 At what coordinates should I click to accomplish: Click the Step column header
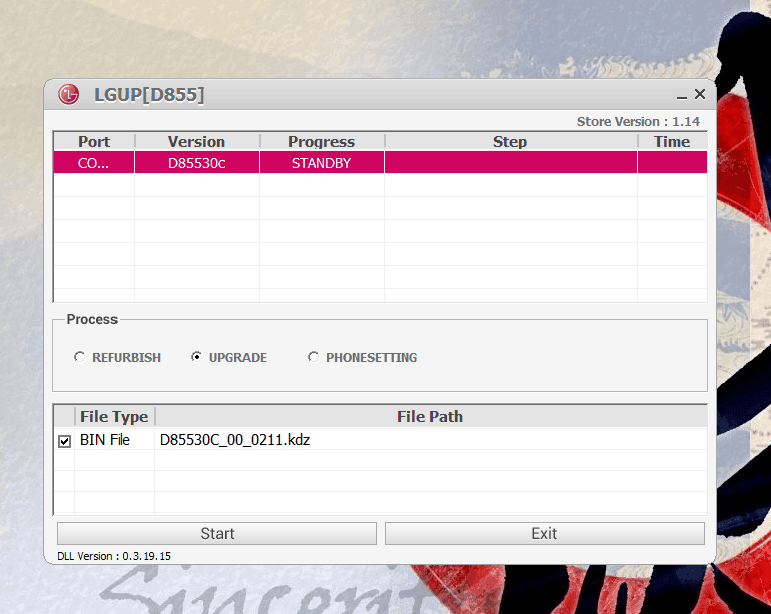(510, 141)
